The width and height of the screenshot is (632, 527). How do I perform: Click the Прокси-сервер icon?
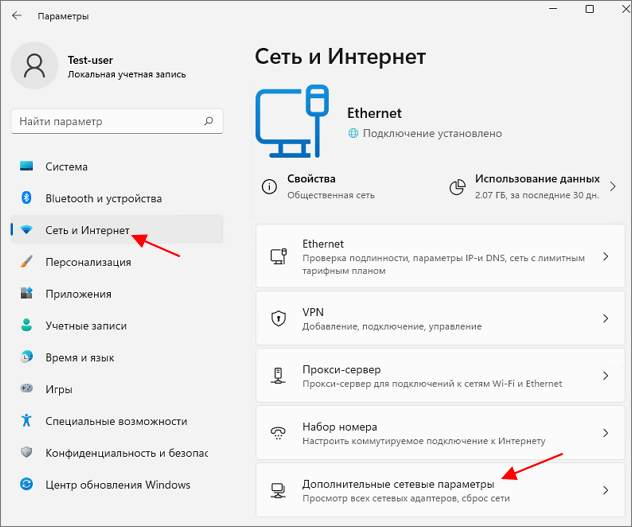tap(278, 375)
